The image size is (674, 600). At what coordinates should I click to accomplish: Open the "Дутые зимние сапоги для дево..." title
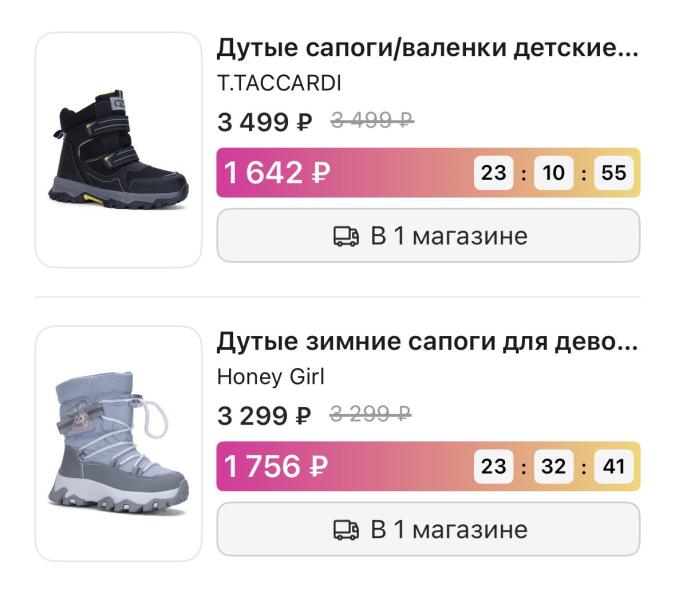427,342
